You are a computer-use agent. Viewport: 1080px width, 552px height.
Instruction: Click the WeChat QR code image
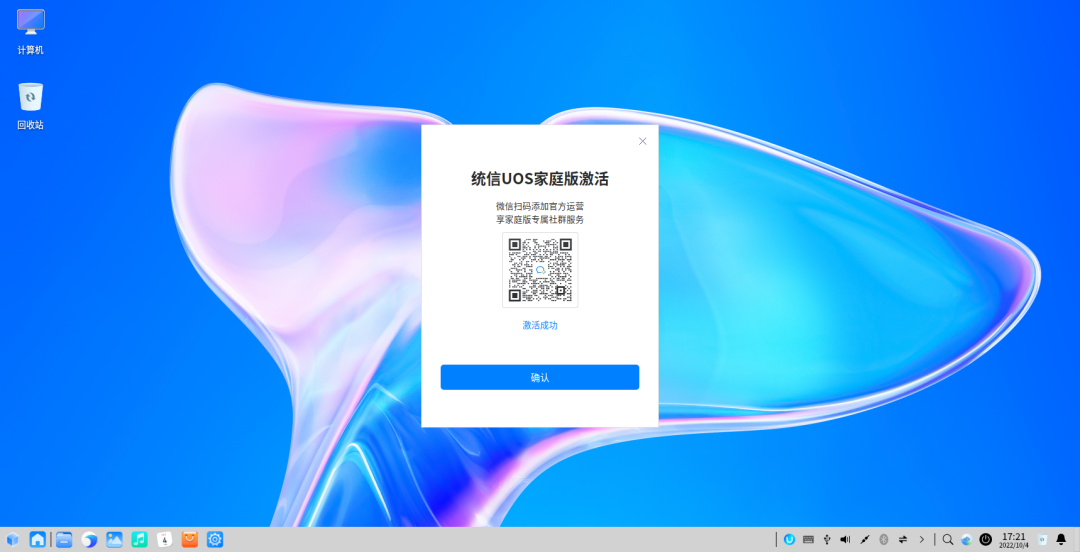[x=540, y=269]
